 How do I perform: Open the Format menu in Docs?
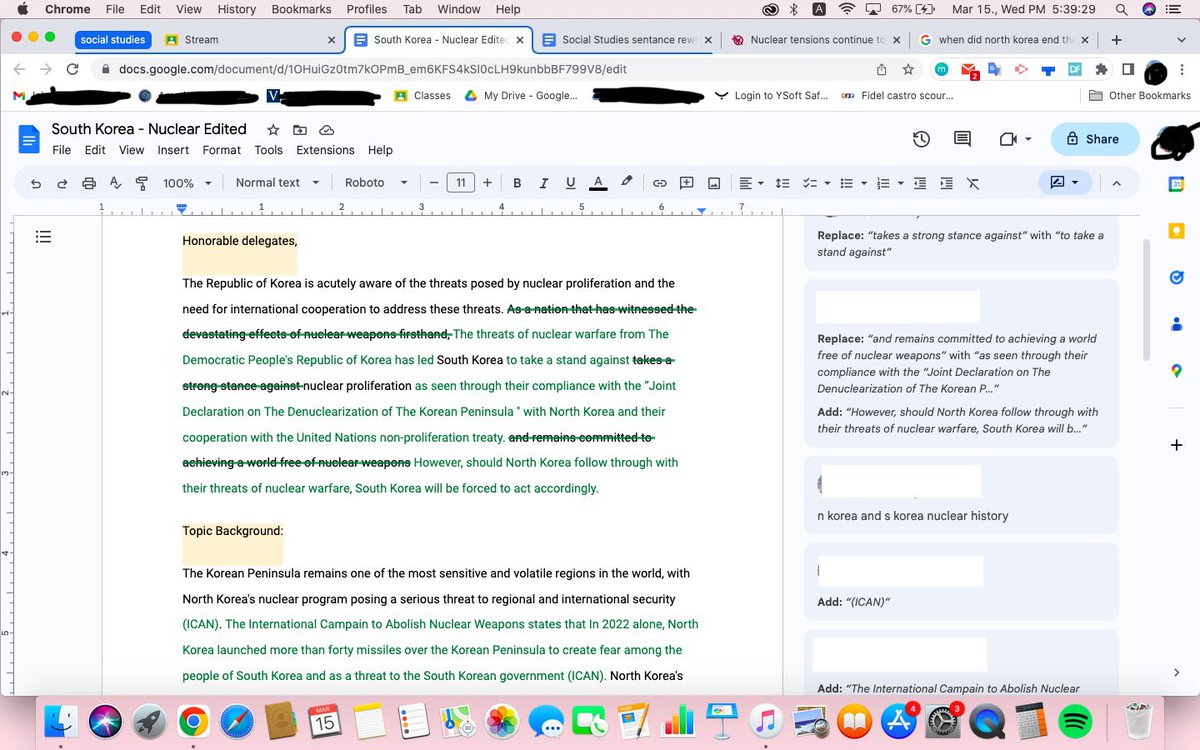point(221,150)
